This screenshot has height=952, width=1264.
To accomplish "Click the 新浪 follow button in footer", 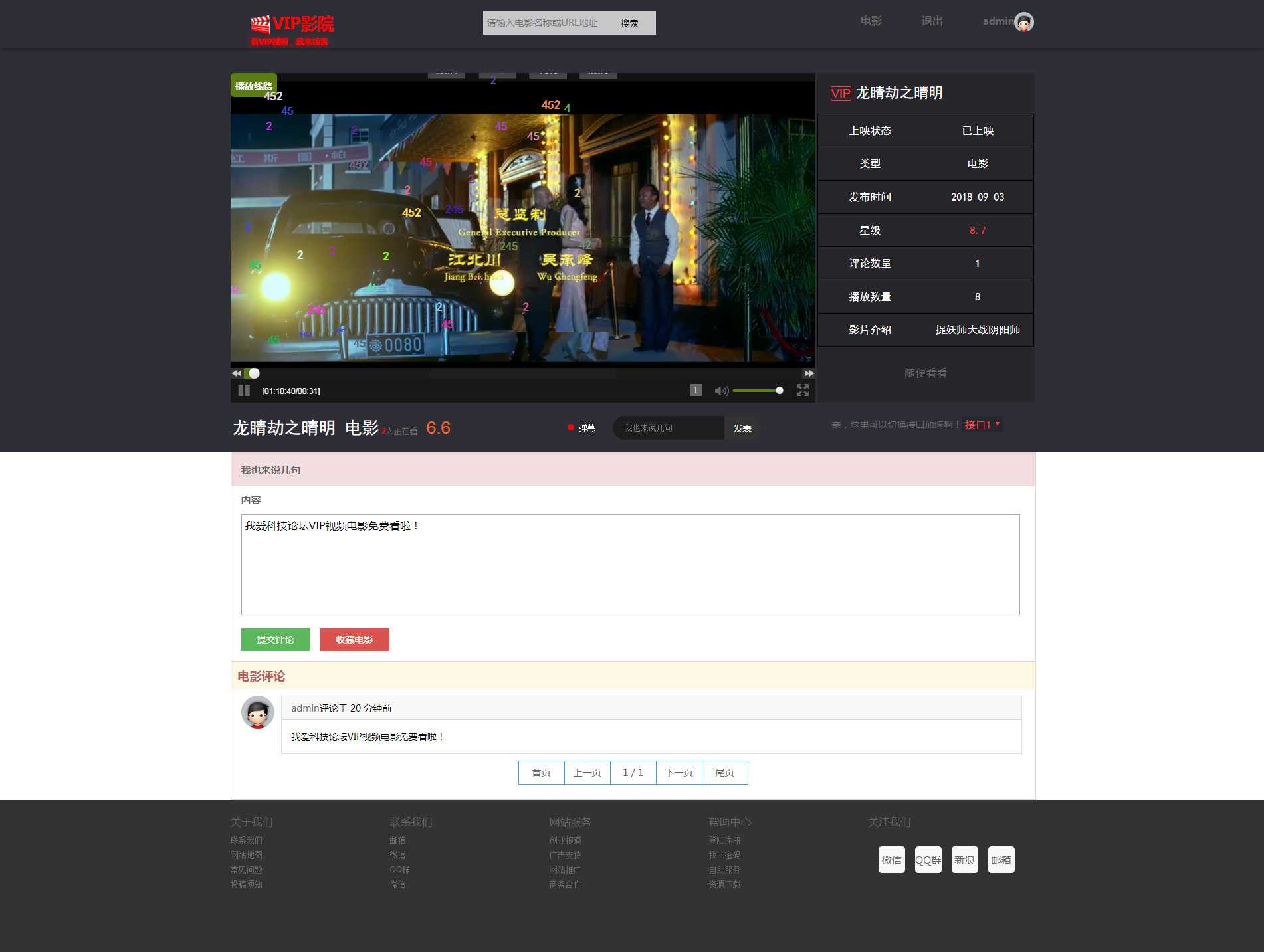I will click(964, 860).
